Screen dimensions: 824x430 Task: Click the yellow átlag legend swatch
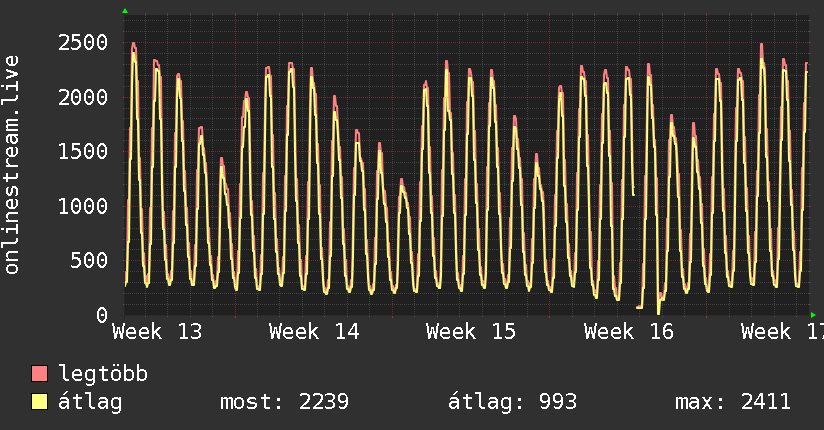tap(39, 402)
